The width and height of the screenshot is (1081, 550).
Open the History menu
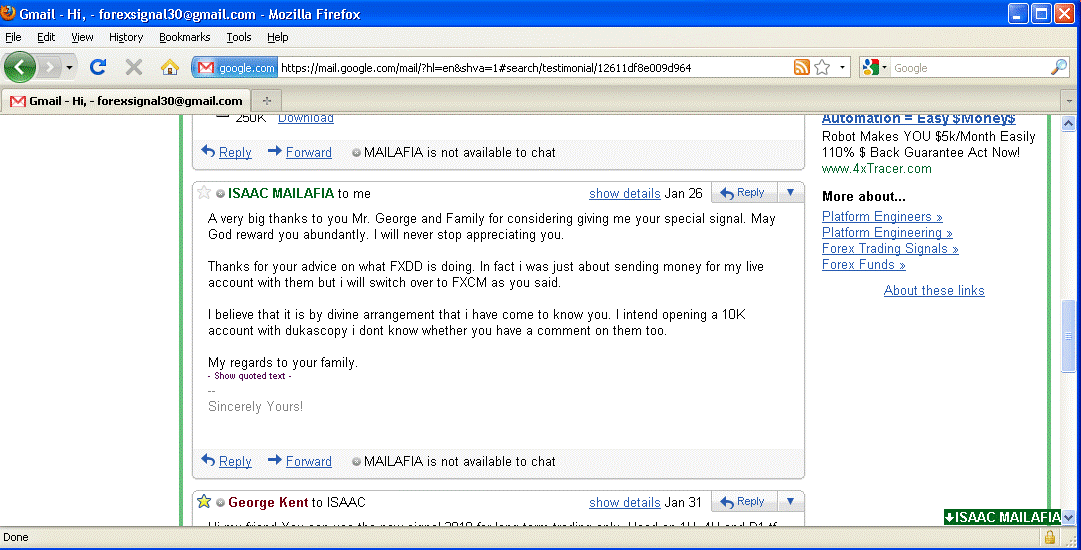pyautogui.click(x=125, y=37)
